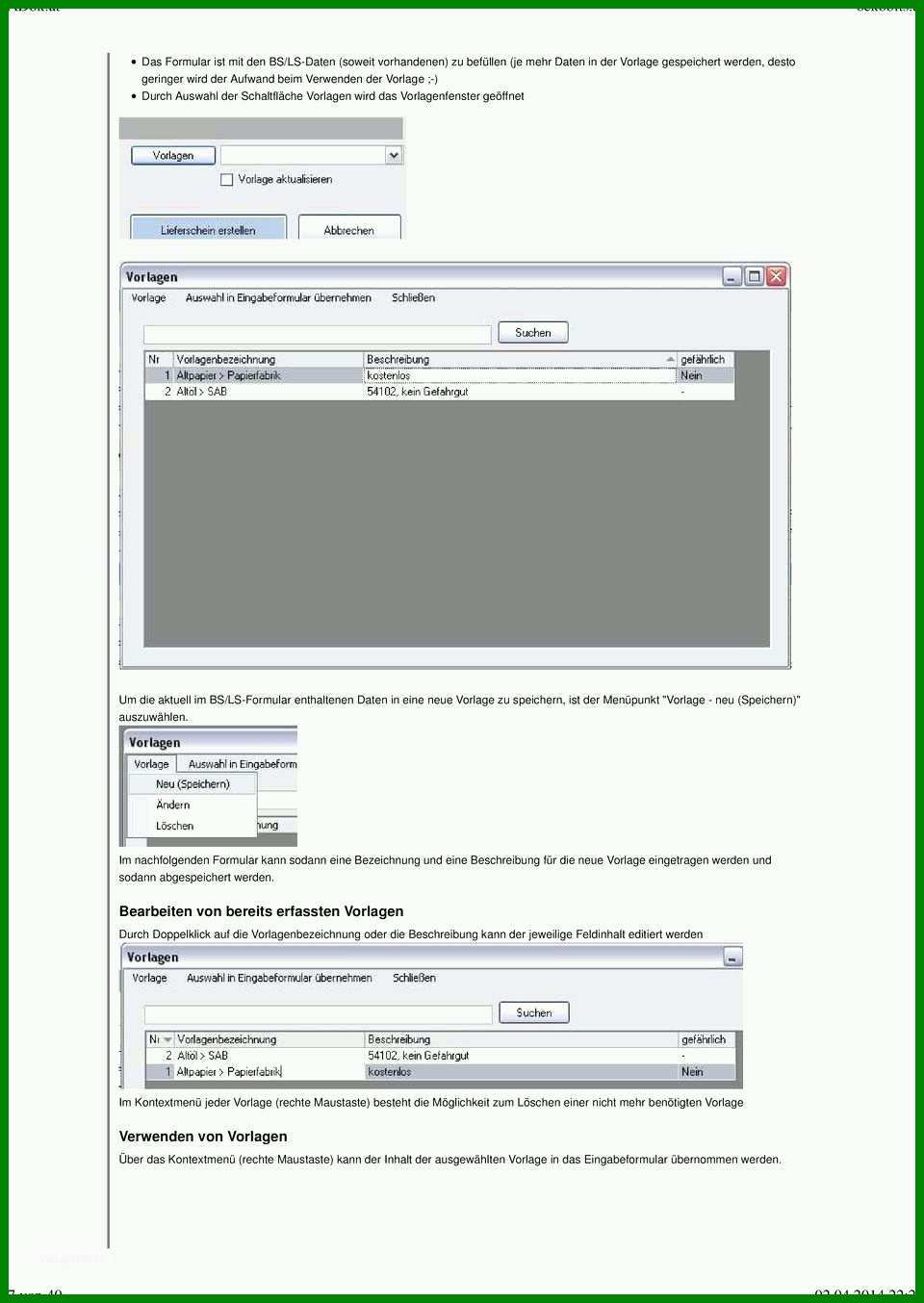Click the 'Lieferschein erstellen' button
Image resolution: width=924 pixels, height=1303 pixels.
(x=208, y=229)
